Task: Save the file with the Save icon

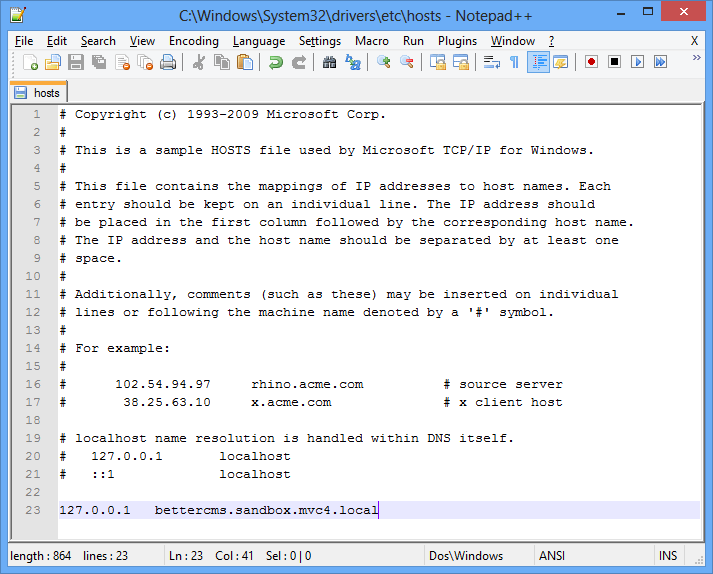Action: click(76, 62)
